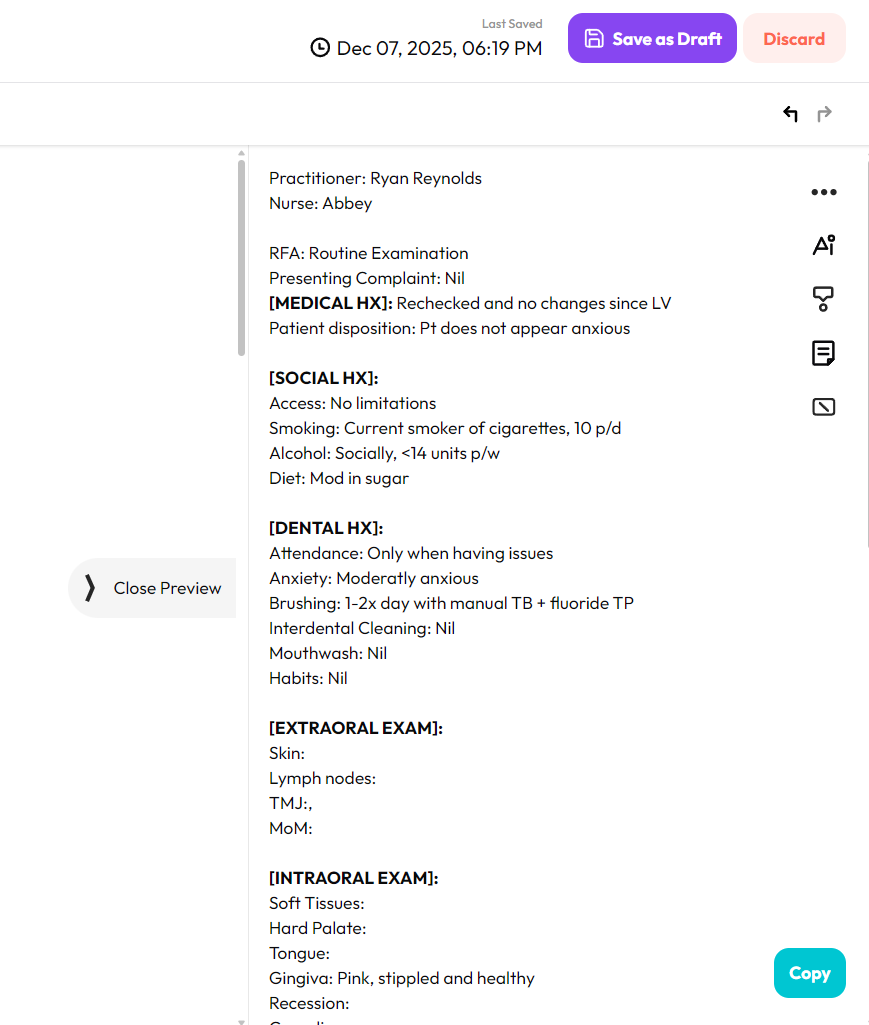Click the AI assistant icon
The height and width of the screenshot is (1025, 869).
pyautogui.click(x=823, y=245)
